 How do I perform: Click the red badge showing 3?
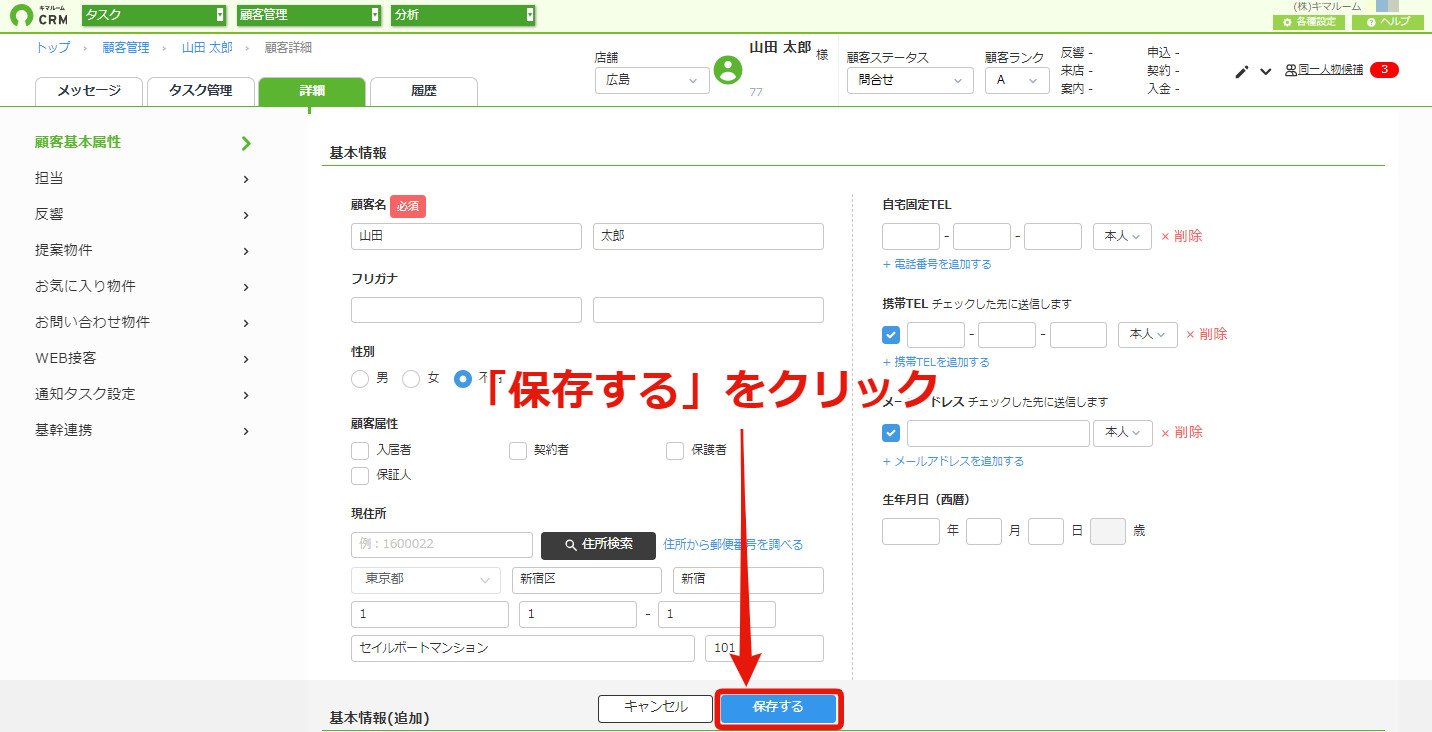pos(1384,70)
